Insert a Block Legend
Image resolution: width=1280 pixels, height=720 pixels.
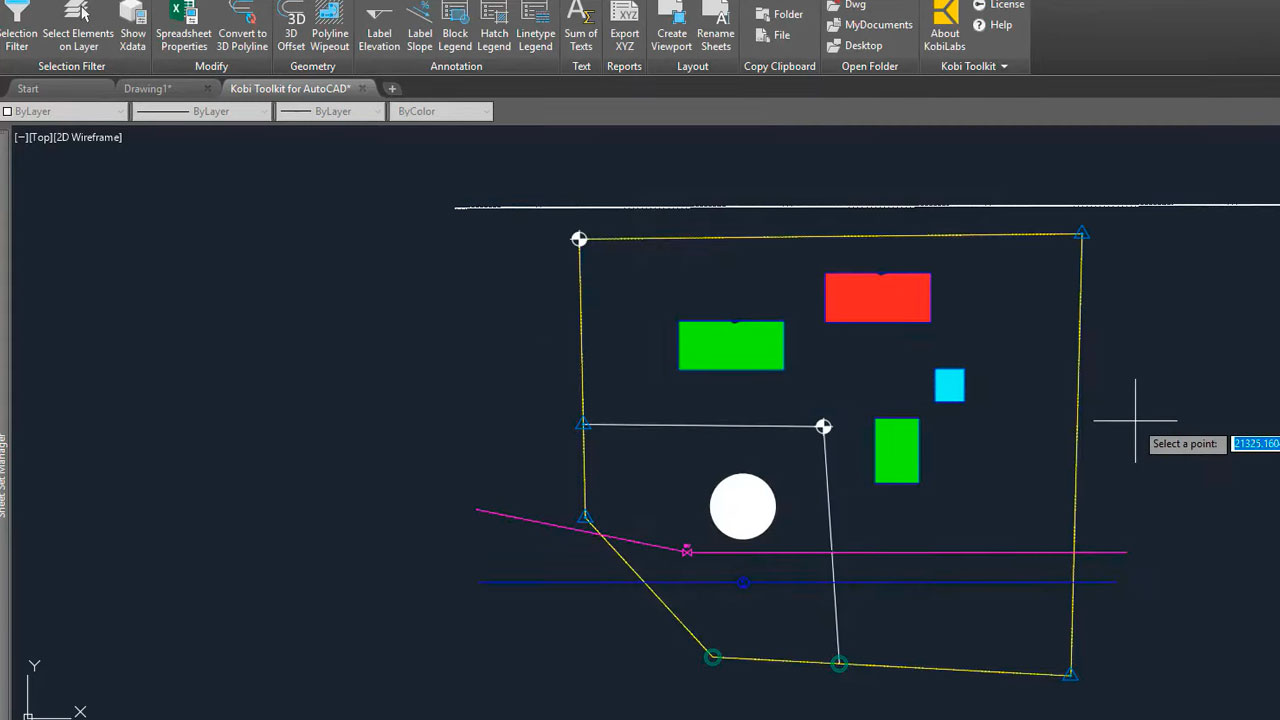pyautogui.click(x=455, y=27)
